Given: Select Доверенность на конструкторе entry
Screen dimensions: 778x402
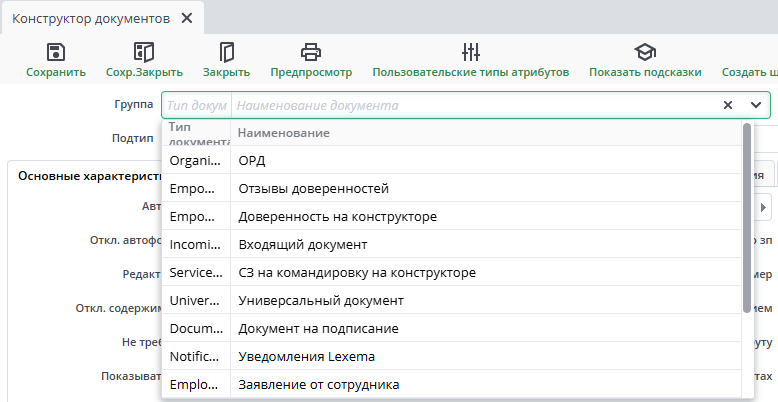Looking at the screenshot, I should tap(337, 216).
